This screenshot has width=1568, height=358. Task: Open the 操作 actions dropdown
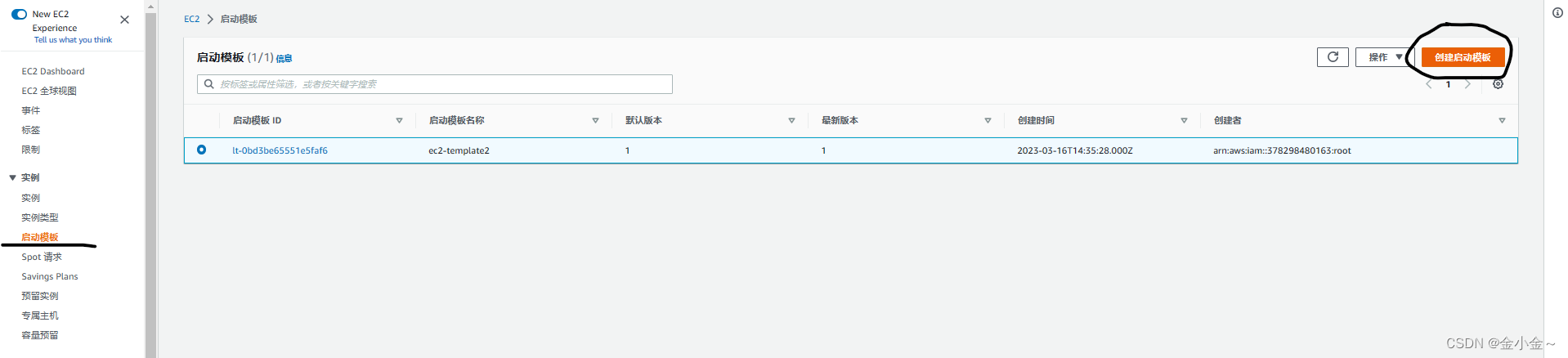tap(1385, 57)
